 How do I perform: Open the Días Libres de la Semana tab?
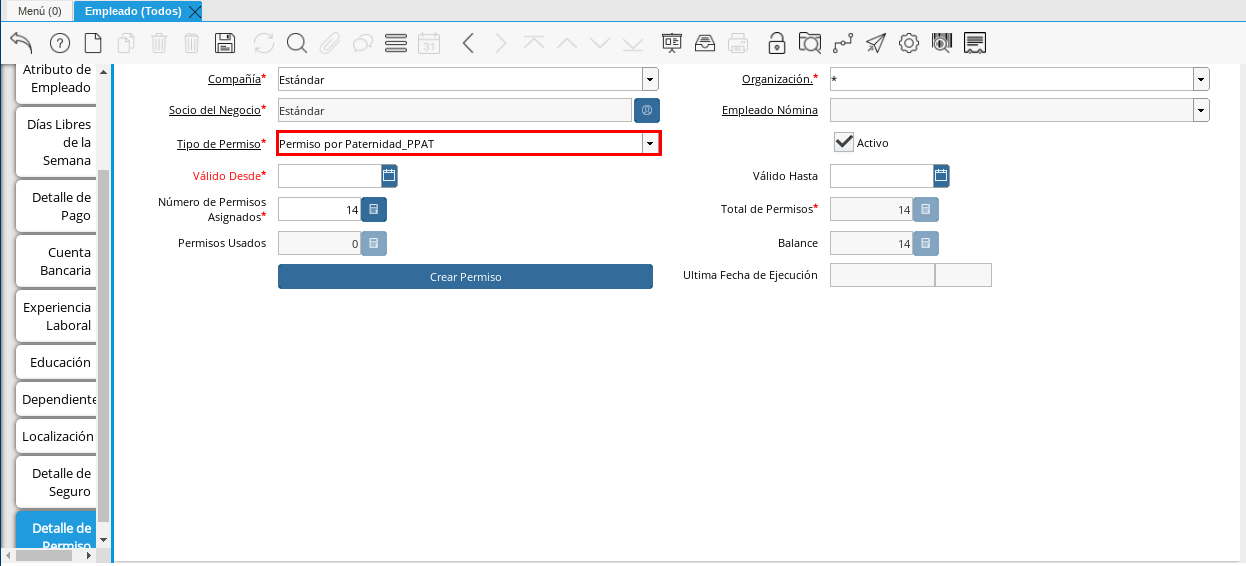point(56,143)
